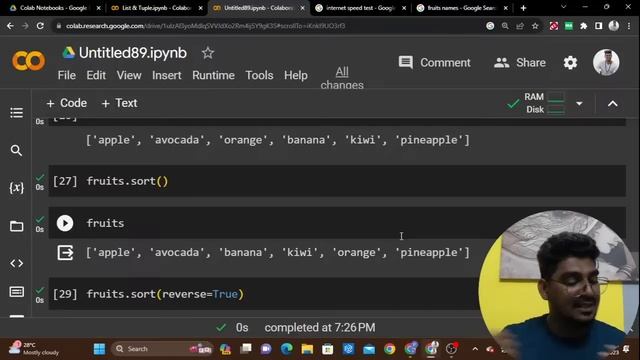Click inside the fruits.sort(reverse=True) cell
Viewport: 640px width, 360px height.
pos(264,294)
